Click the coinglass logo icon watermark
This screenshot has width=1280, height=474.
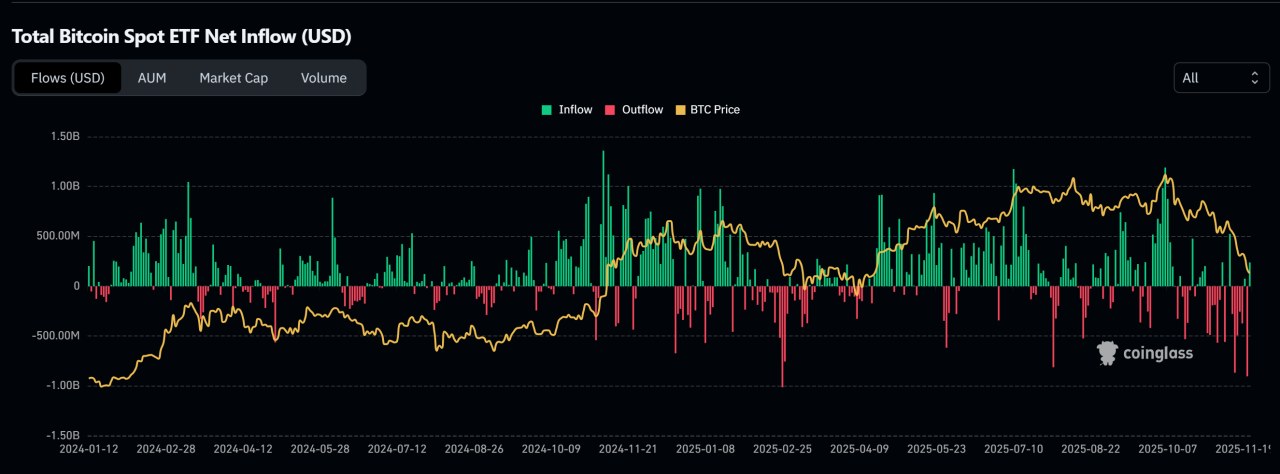1107,353
